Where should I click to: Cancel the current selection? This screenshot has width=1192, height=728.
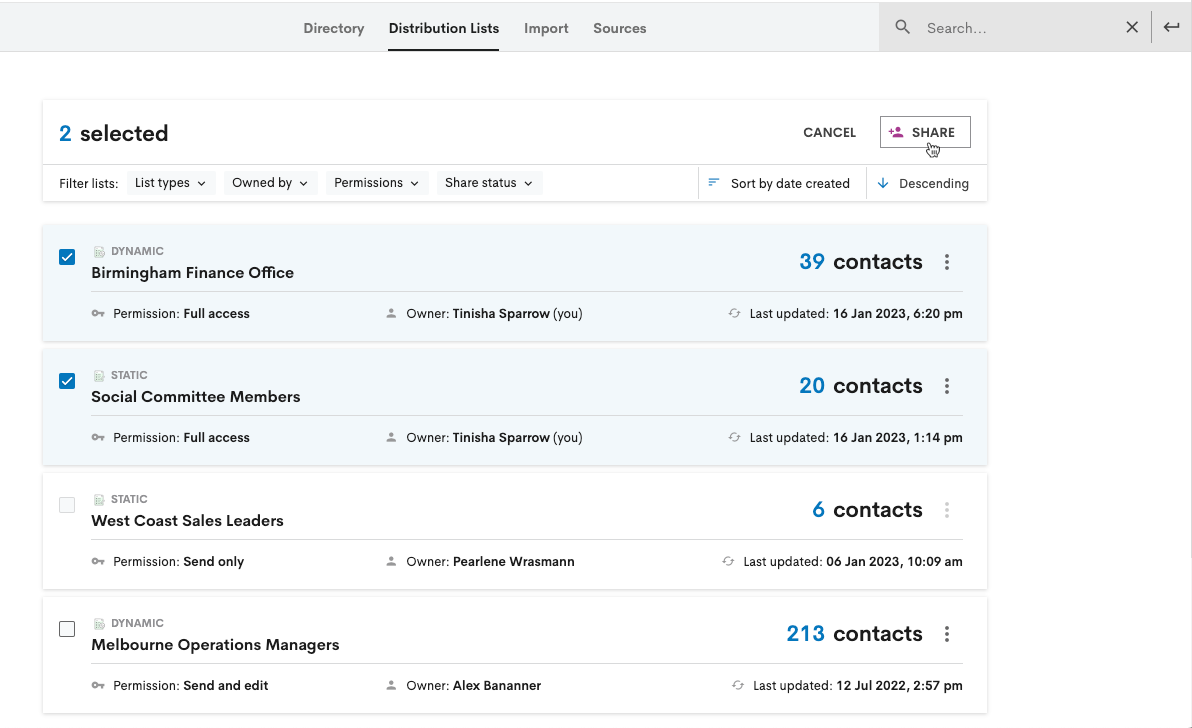point(829,132)
